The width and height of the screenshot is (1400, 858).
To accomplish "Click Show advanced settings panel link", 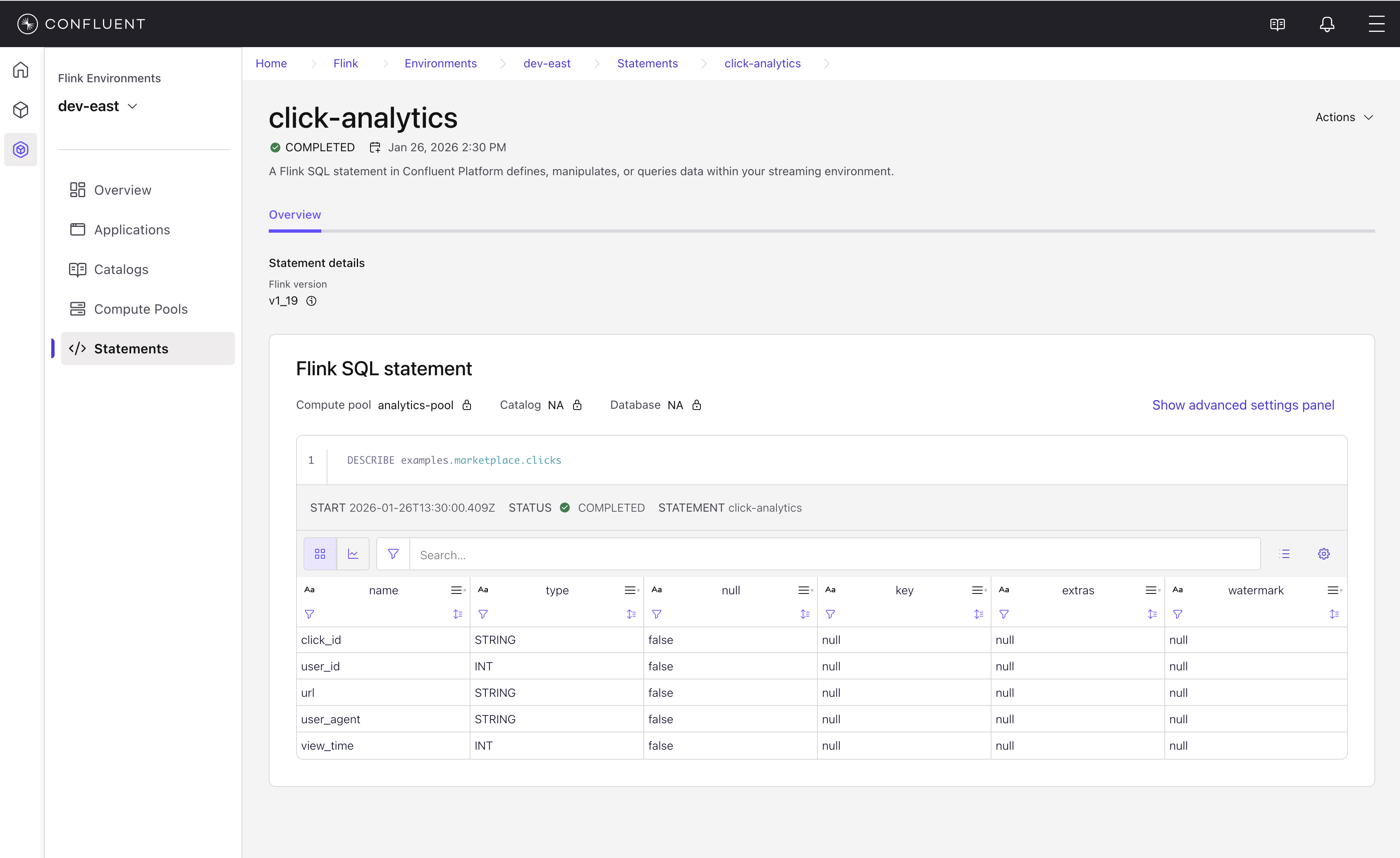I will [x=1242, y=405].
